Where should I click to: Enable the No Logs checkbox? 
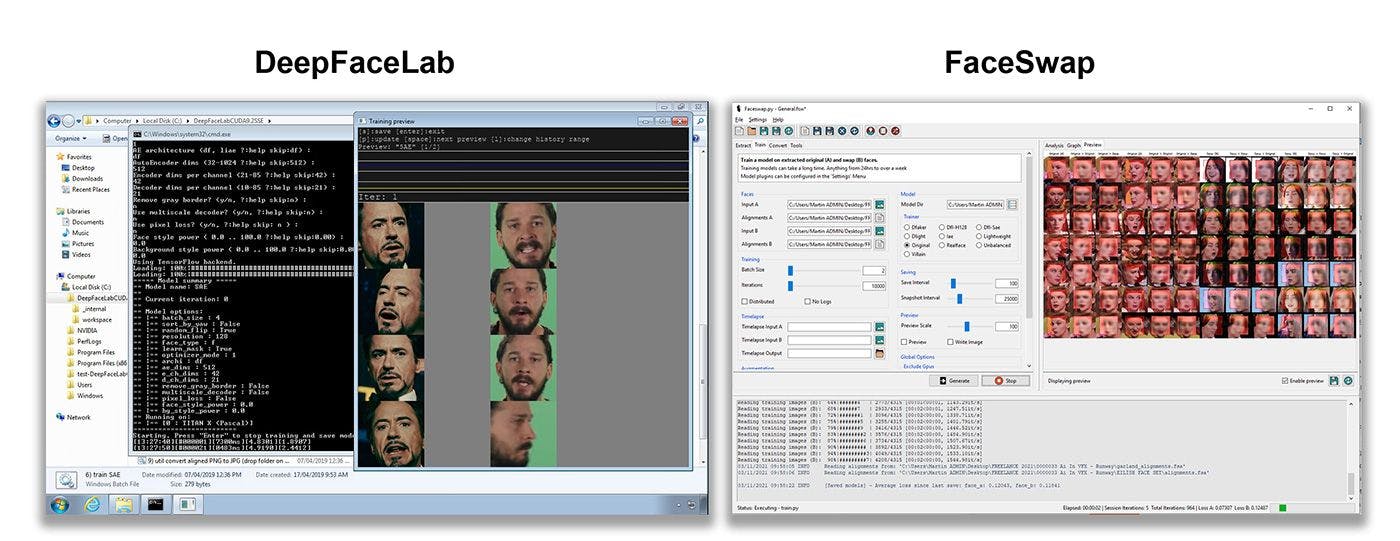click(808, 301)
